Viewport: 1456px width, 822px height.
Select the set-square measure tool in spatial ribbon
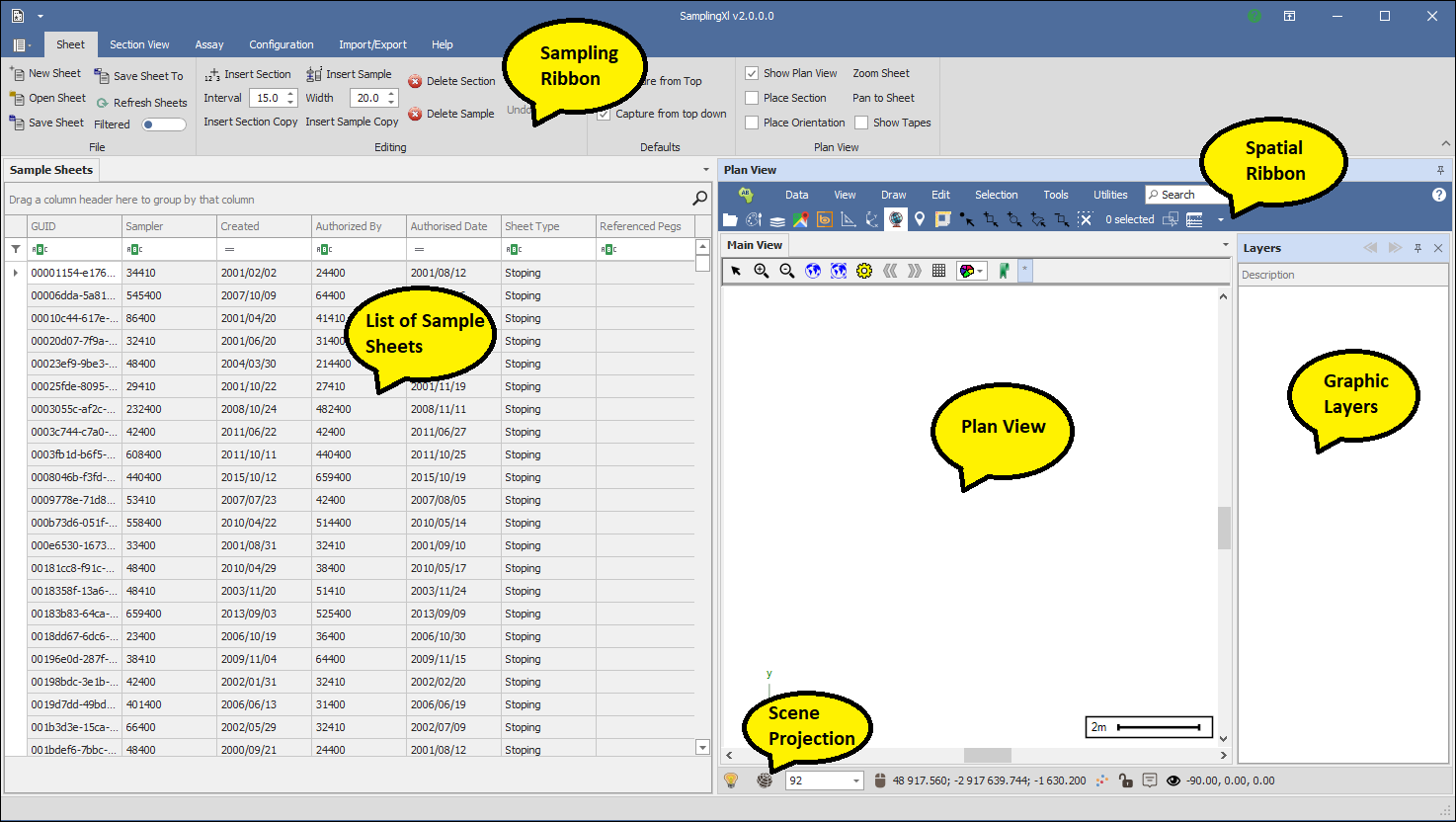point(849,219)
